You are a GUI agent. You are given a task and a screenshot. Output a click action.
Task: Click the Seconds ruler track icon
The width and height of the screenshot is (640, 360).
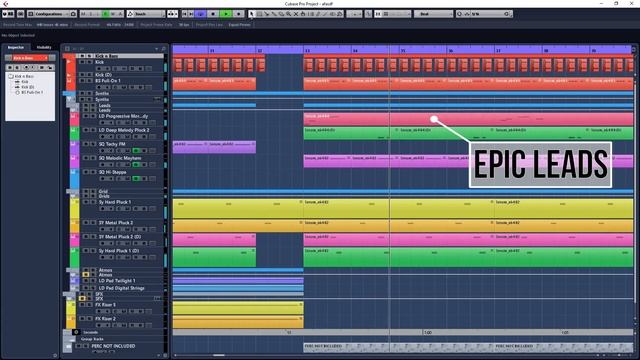pyautogui.click(x=76, y=332)
